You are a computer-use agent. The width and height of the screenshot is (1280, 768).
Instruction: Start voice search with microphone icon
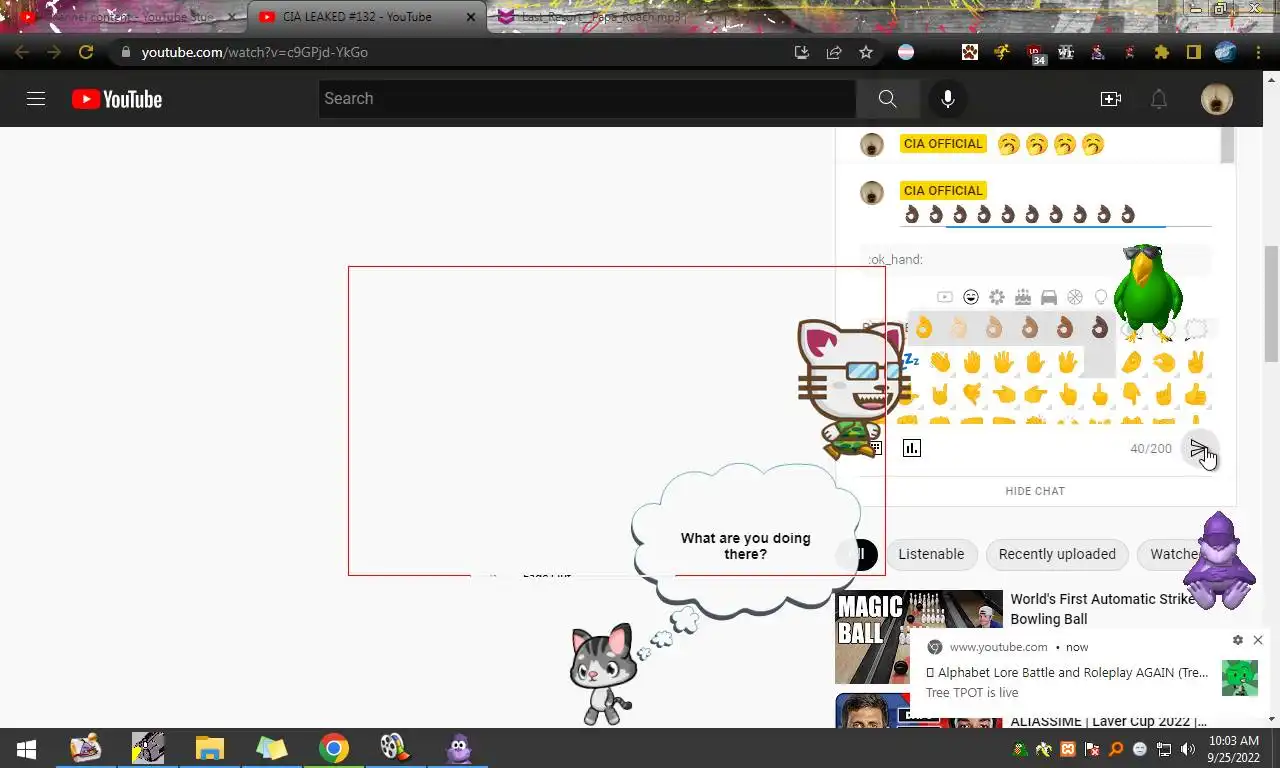click(948, 99)
